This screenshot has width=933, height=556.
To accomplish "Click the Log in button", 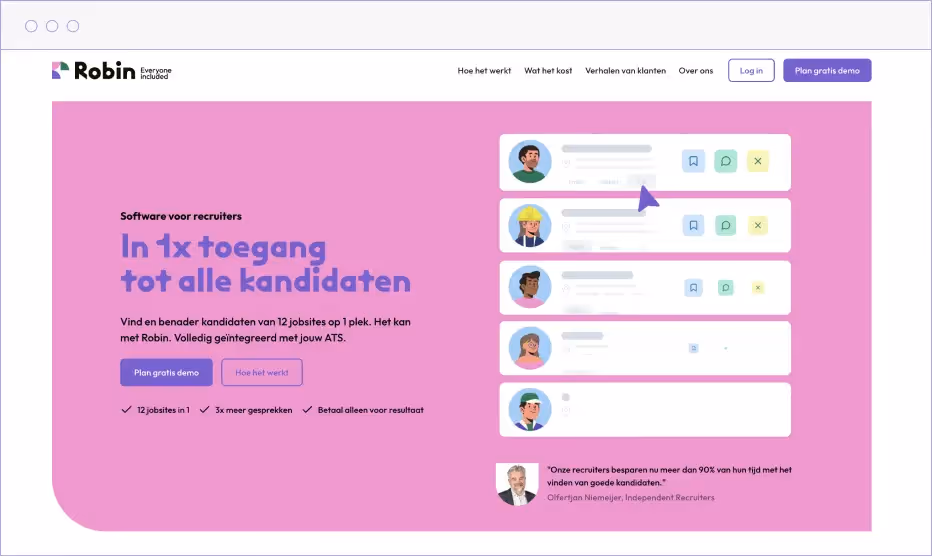I will [x=751, y=70].
